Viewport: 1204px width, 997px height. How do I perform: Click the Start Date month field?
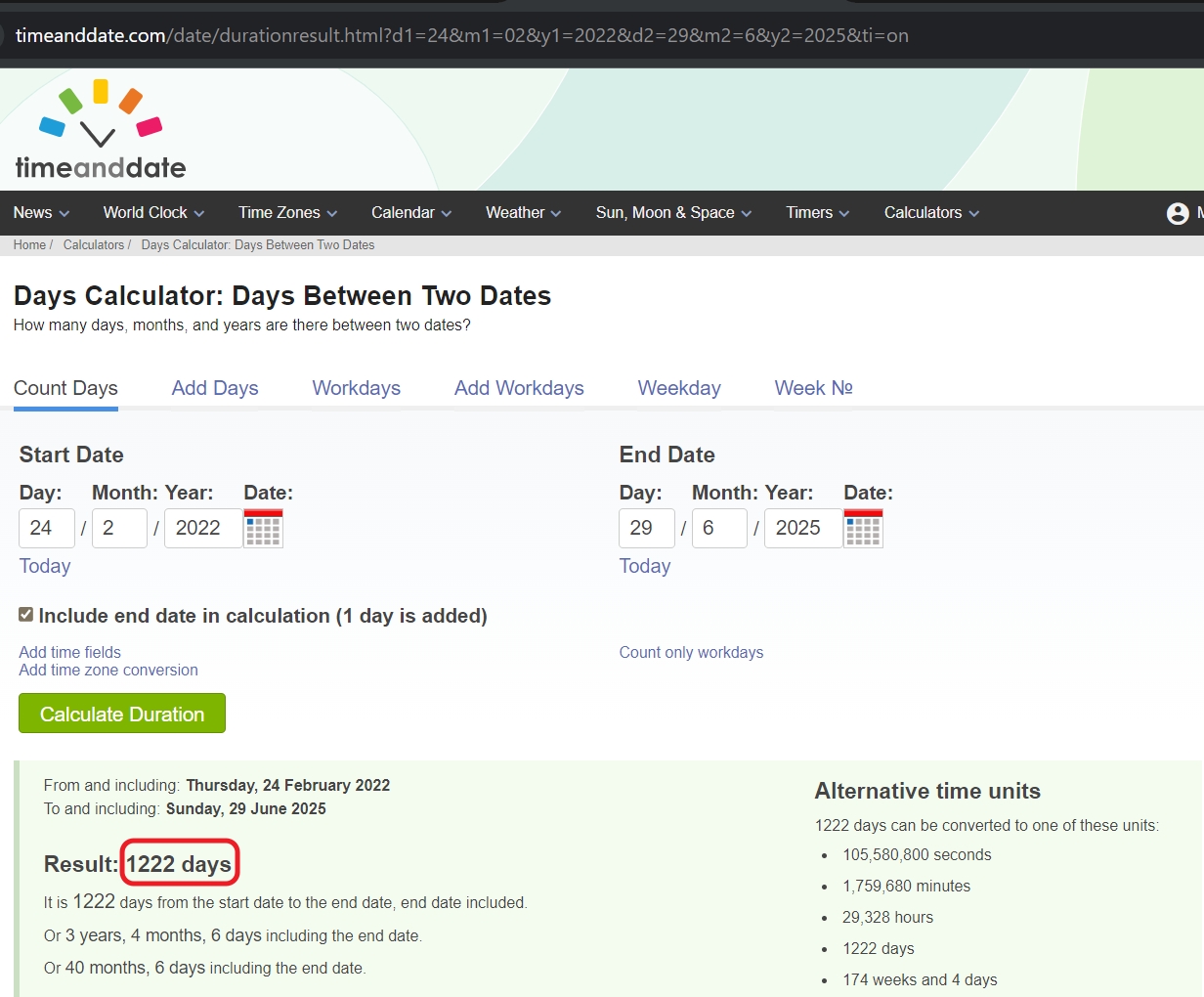[x=119, y=528]
